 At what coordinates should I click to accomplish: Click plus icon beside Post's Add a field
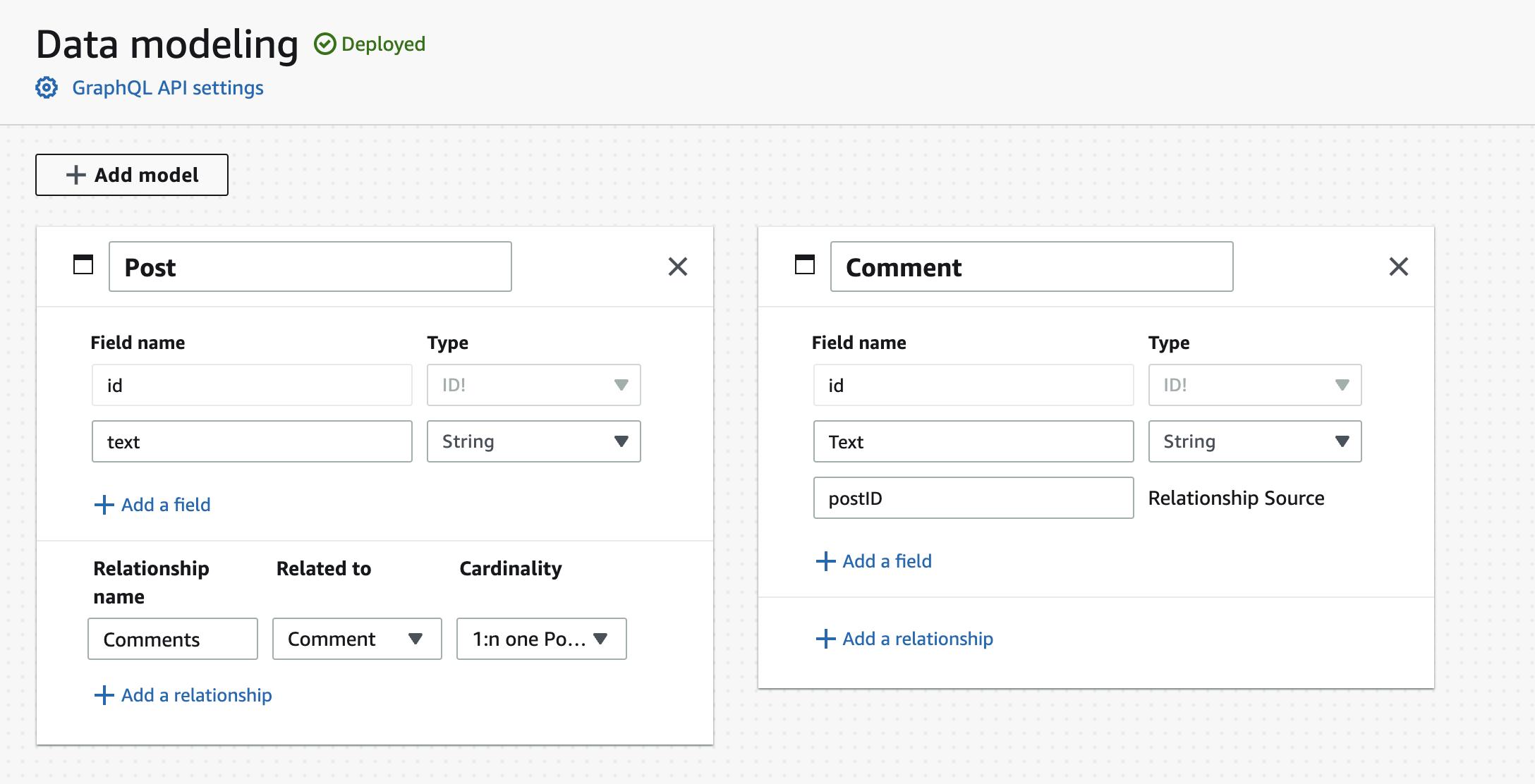104,505
